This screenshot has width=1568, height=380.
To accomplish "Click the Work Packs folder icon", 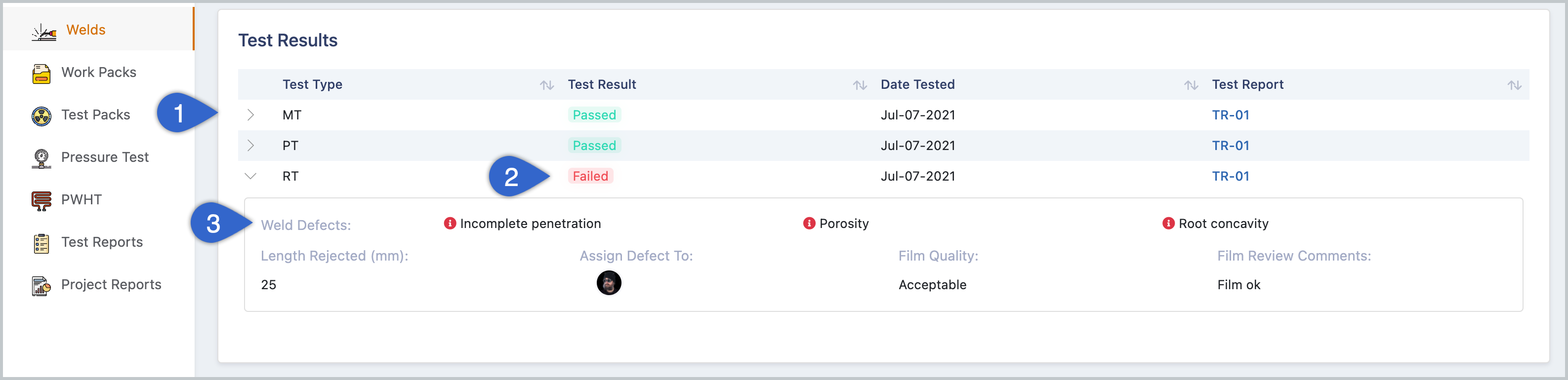I will (41, 73).
